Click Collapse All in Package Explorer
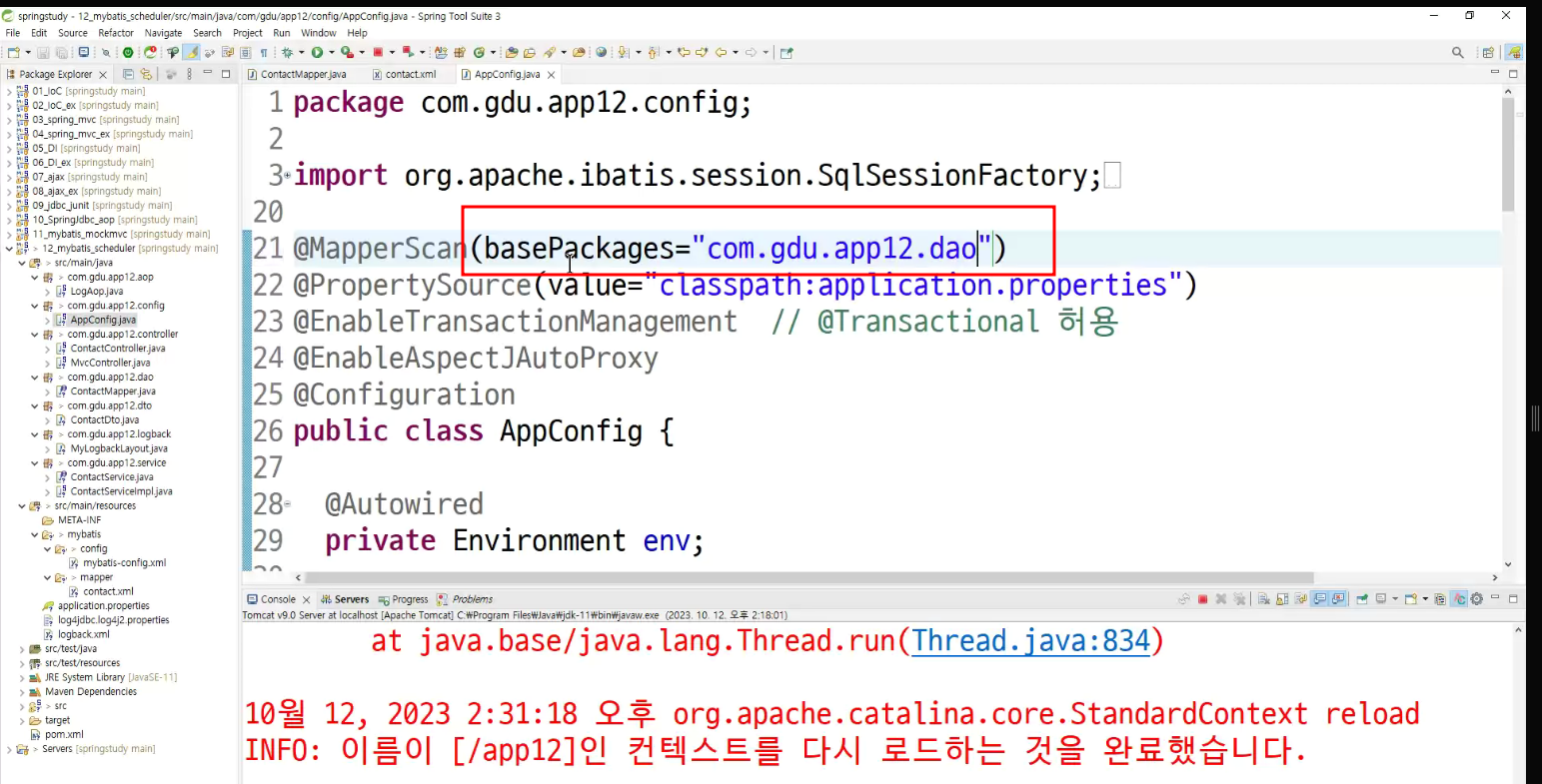 (128, 74)
